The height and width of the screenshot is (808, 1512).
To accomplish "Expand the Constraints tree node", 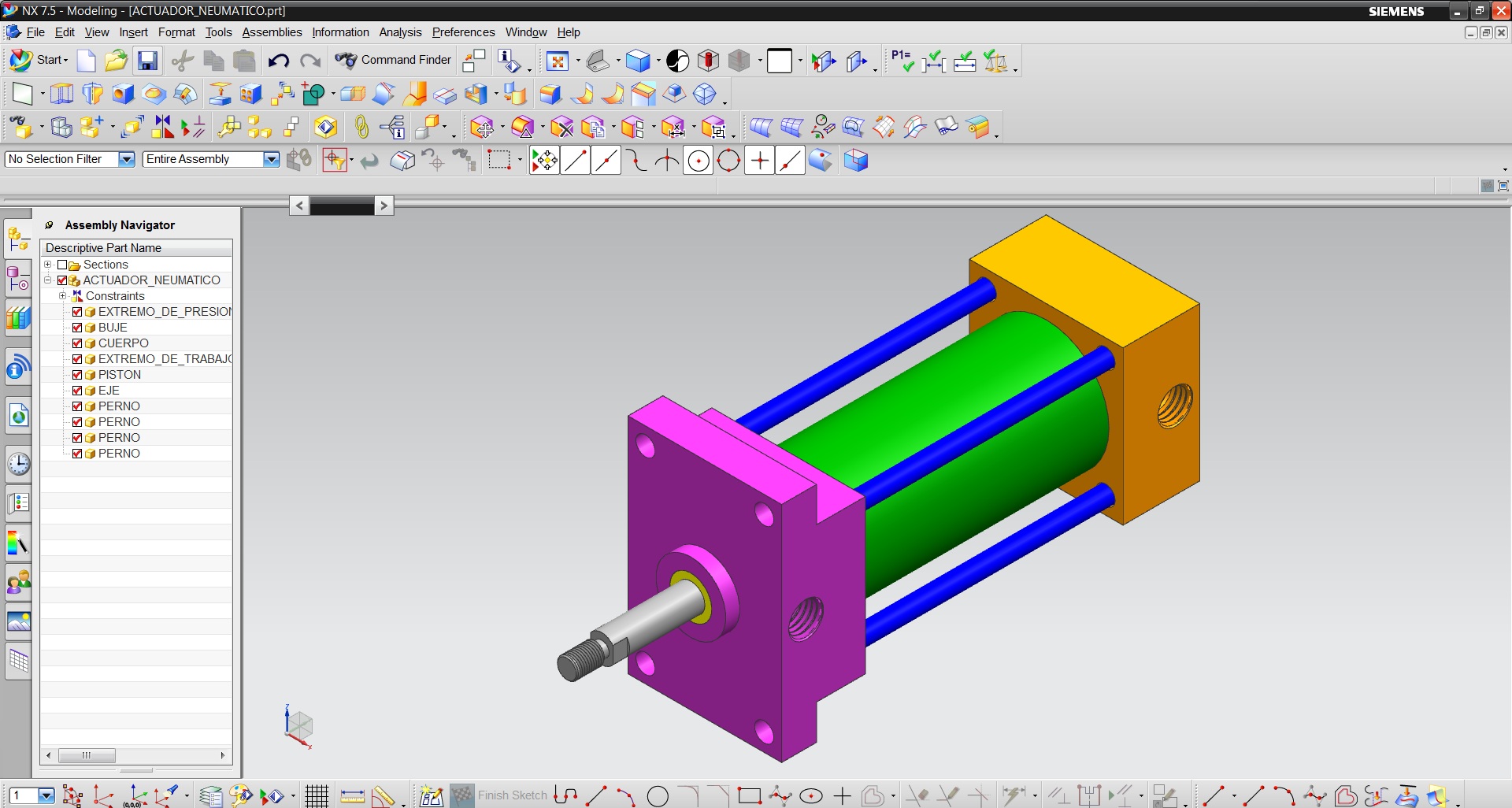I will (63, 296).
